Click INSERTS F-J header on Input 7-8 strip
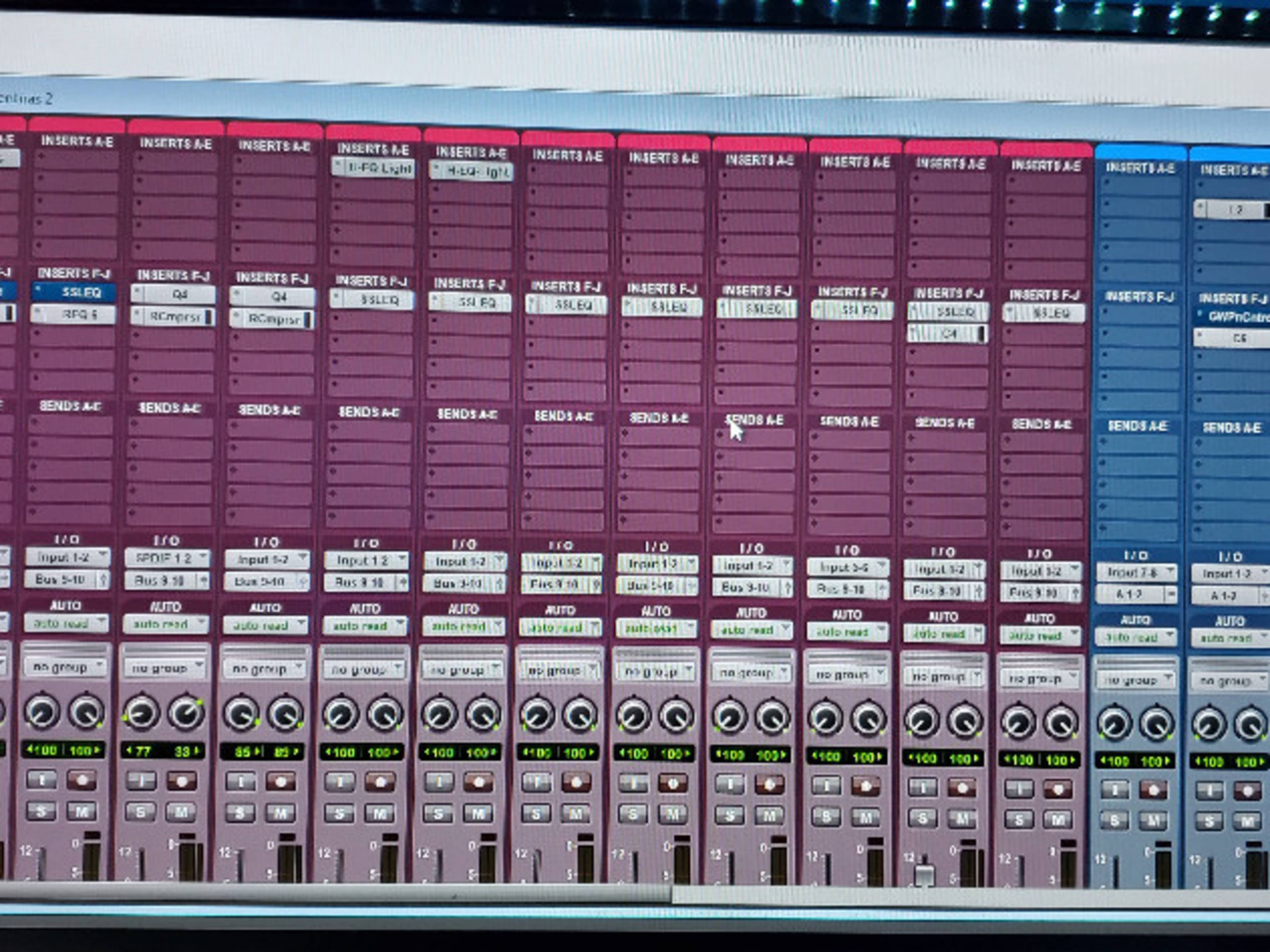The width and height of the screenshot is (1270, 952). point(1140,297)
